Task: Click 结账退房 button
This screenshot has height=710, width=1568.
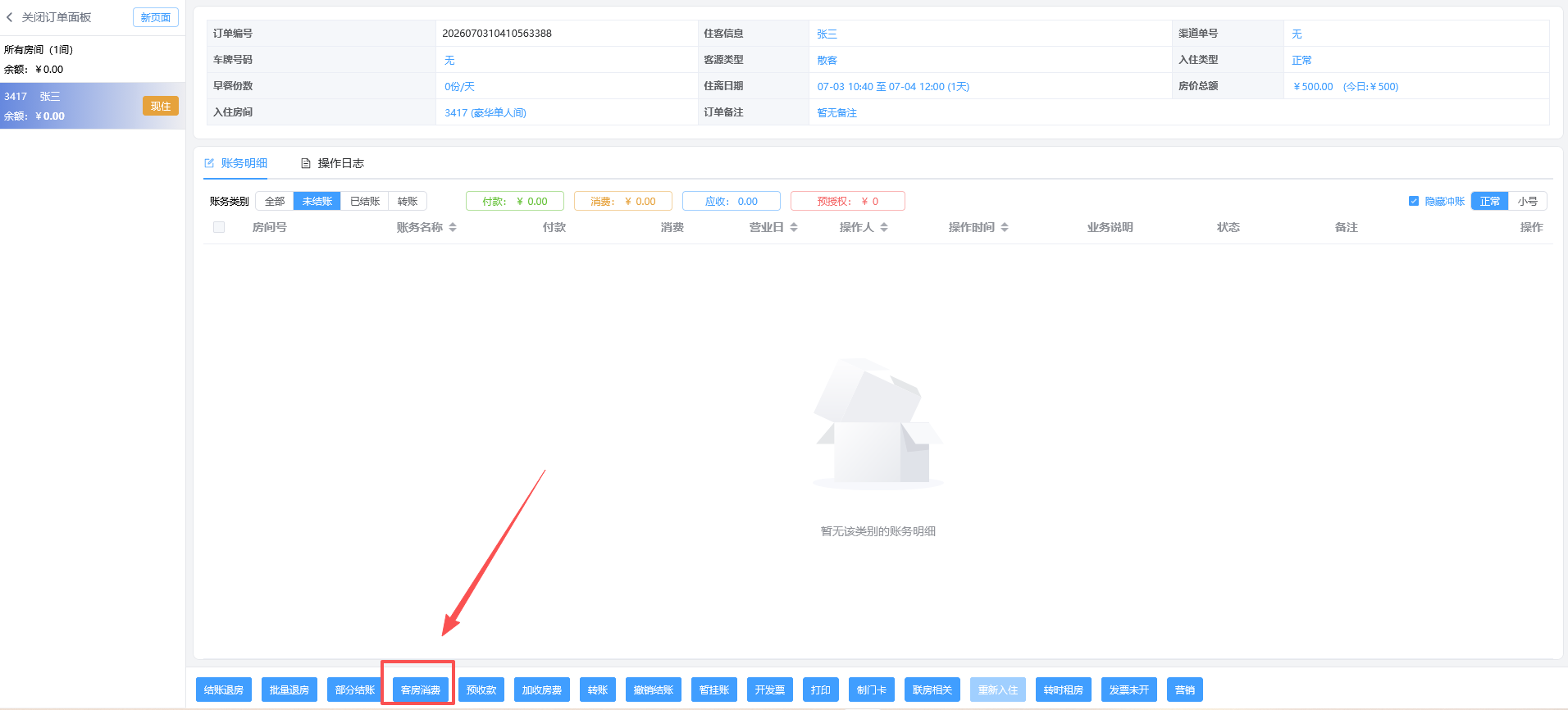Action: (x=224, y=690)
